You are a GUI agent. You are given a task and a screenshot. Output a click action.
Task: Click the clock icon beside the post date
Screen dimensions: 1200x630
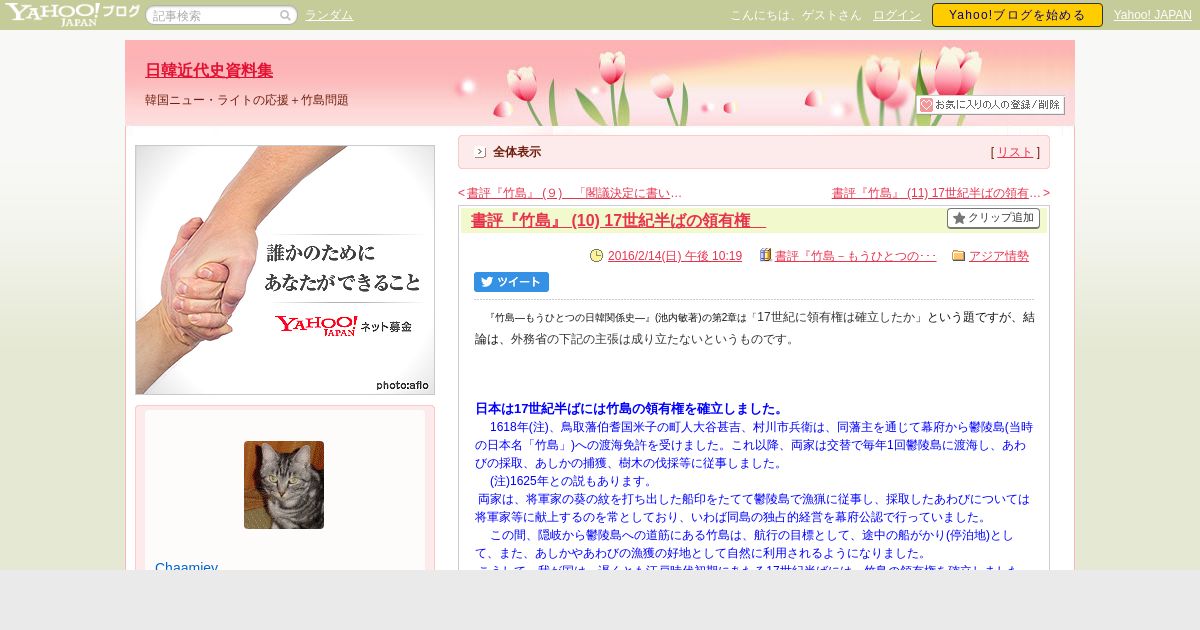[597, 256]
